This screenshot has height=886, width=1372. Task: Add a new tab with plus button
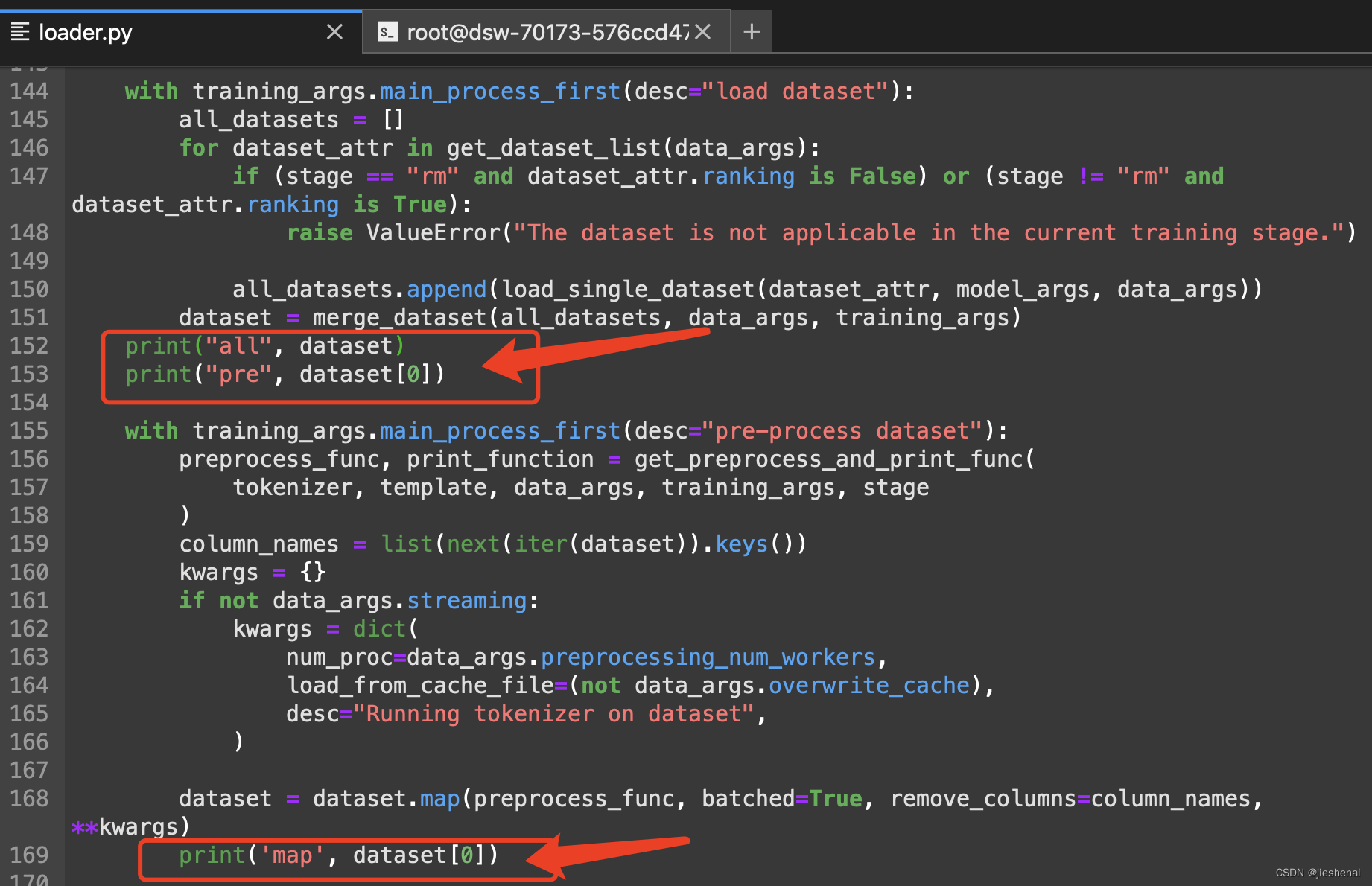[752, 32]
